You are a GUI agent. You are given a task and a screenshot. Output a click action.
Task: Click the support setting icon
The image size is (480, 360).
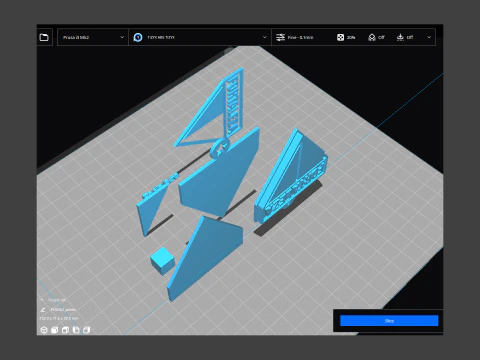pyautogui.click(x=372, y=37)
